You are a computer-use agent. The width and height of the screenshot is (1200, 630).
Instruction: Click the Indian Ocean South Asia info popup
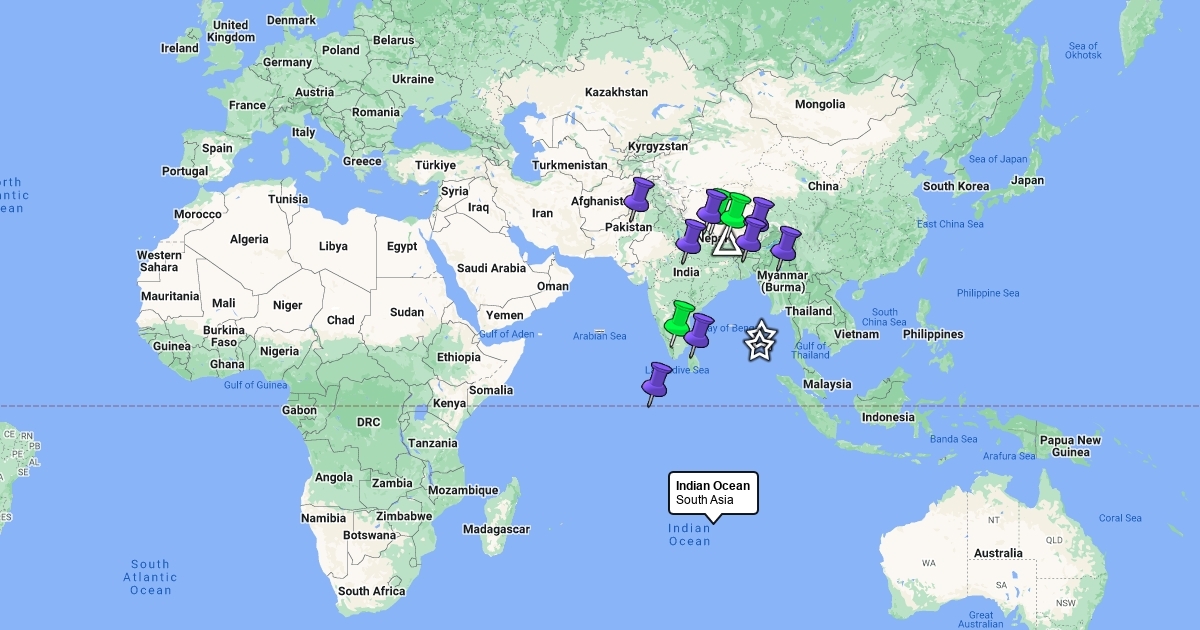click(x=712, y=493)
